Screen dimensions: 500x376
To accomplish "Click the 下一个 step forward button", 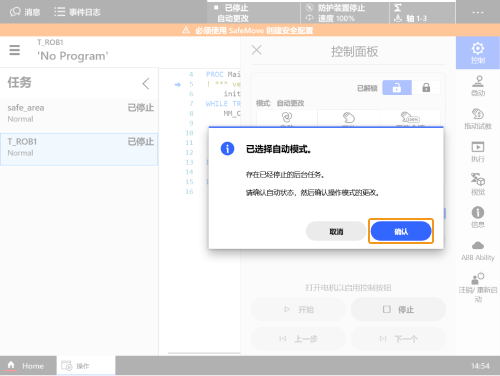I will point(398,339).
